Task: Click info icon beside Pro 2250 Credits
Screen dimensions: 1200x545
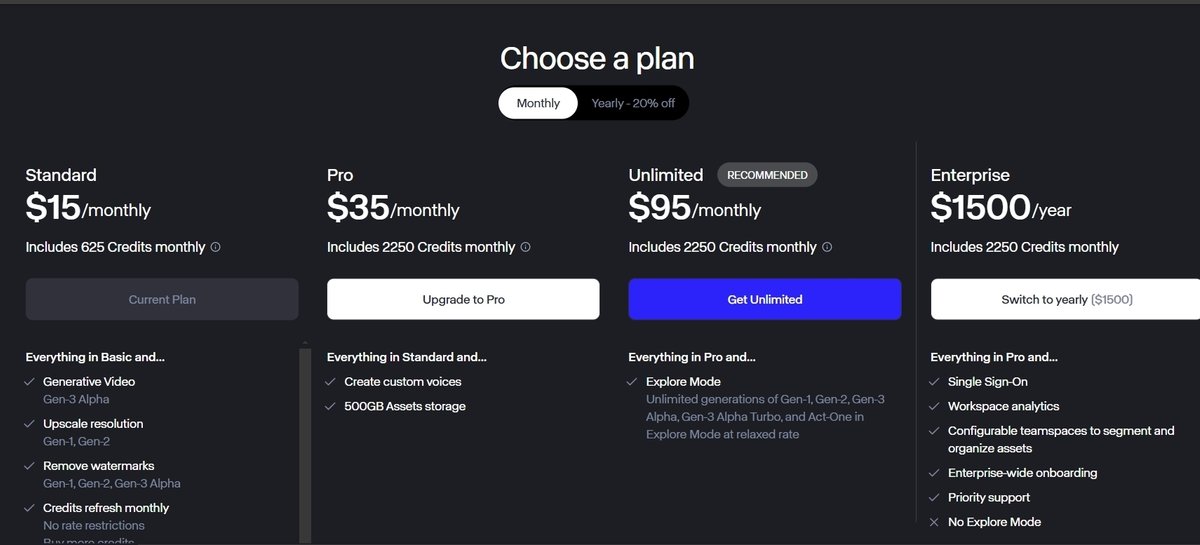Action: pos(526,247)
